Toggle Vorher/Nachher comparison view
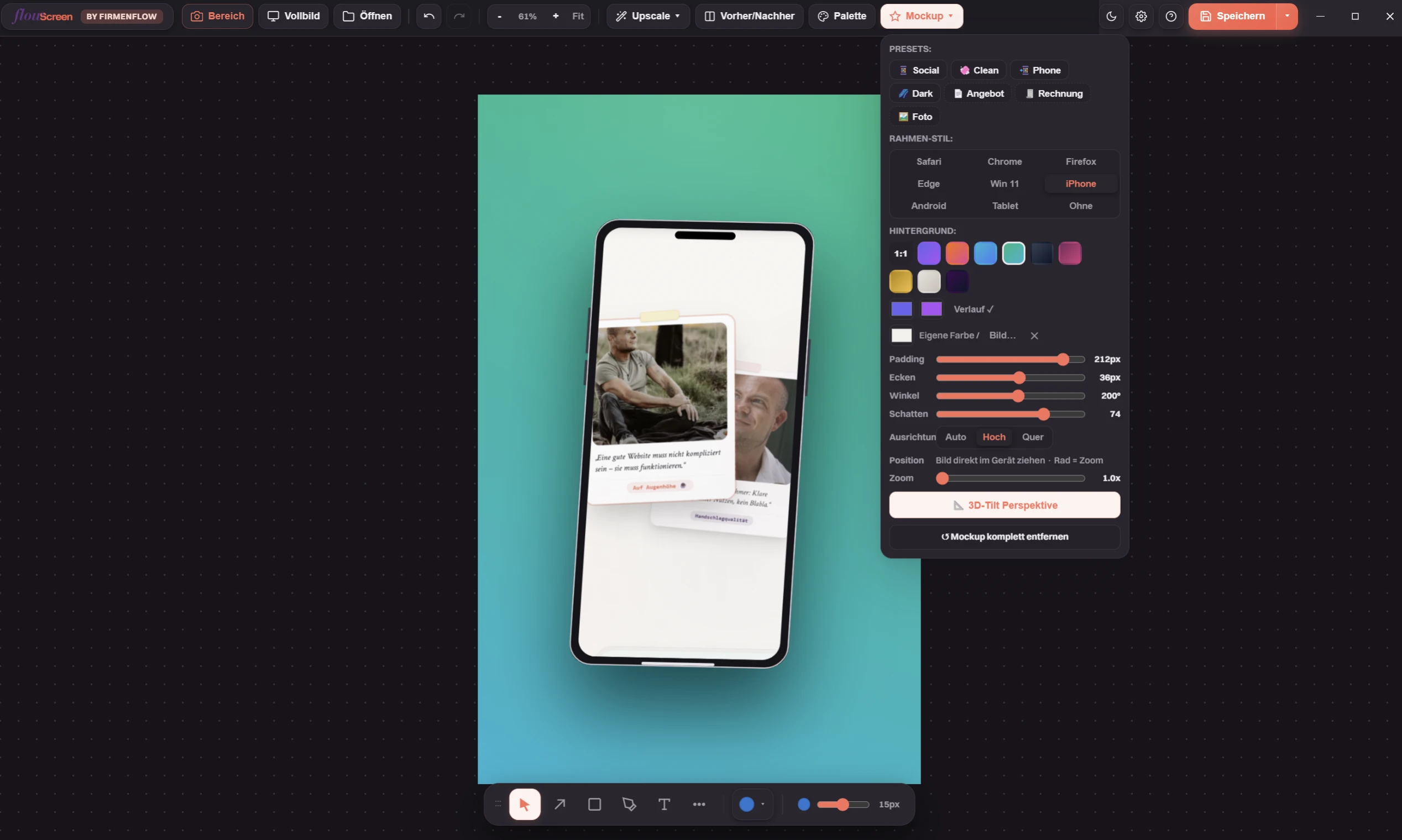This screenshot has height=840, width=1402. pyautogui.click(x=749, y=16)
